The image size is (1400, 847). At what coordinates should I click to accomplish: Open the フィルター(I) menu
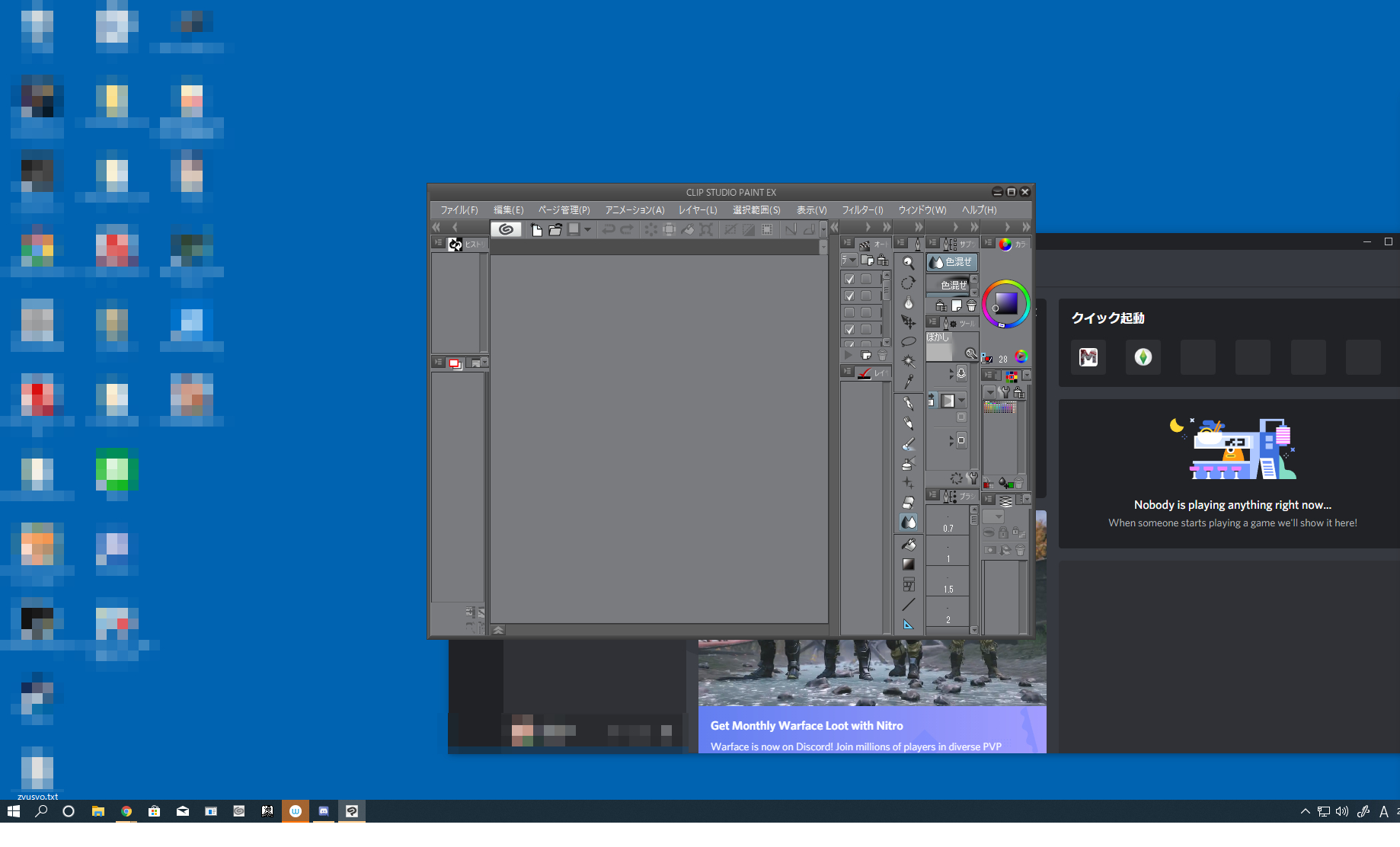[862, 210]
